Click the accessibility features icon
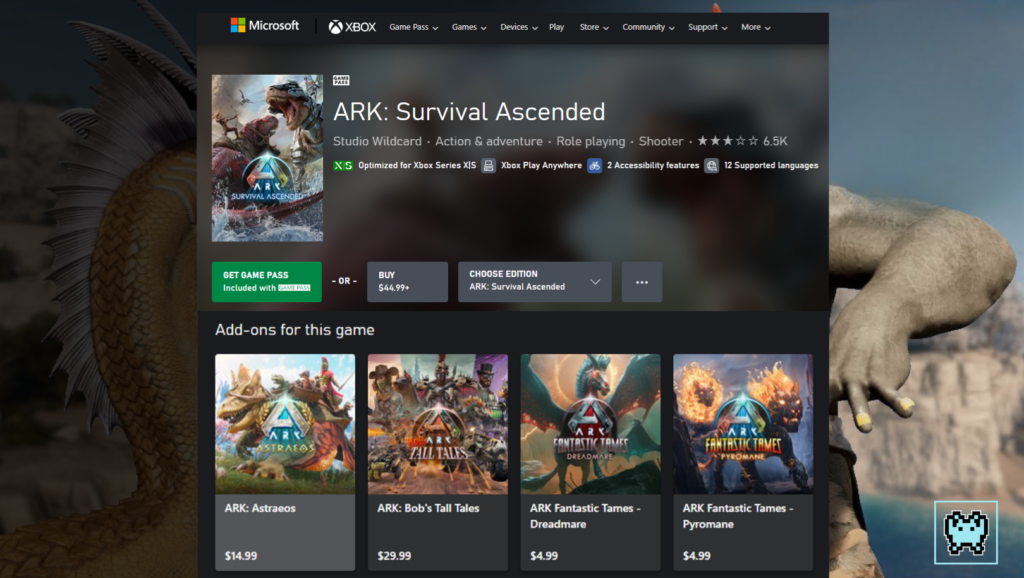The height and width of the screenshot is (578, 1024). pos(594,166)
